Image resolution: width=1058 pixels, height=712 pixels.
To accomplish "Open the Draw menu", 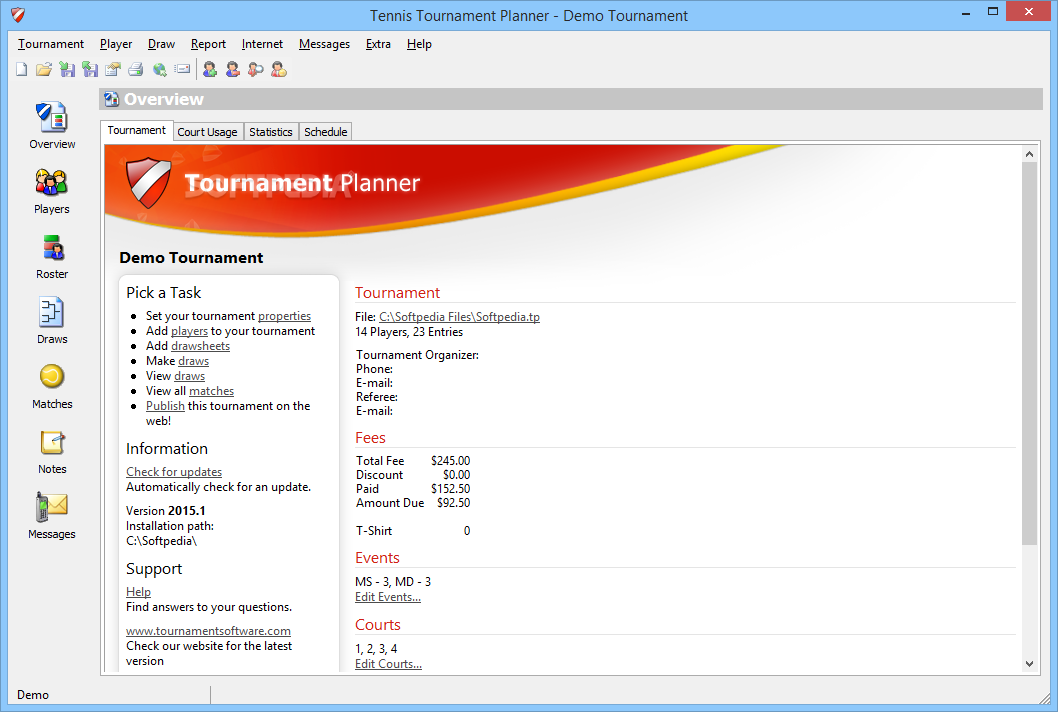I will coord(161,44).
